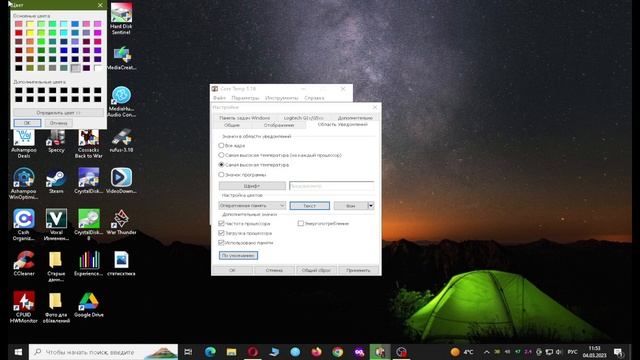
Task: Click the 'Текст' color button
Action: [309, 206]
